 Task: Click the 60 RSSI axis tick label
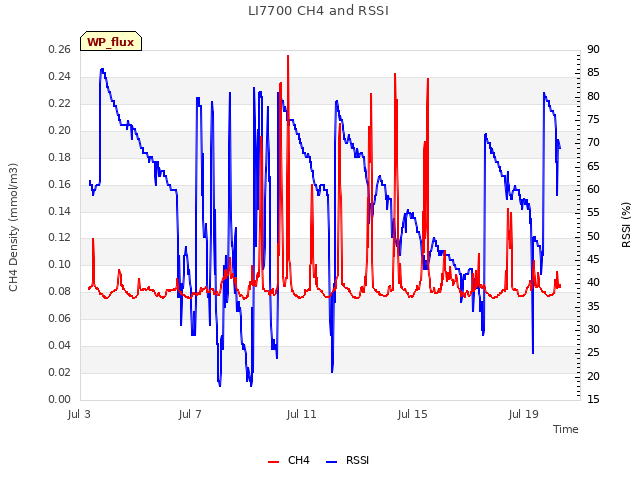(593, 189)
